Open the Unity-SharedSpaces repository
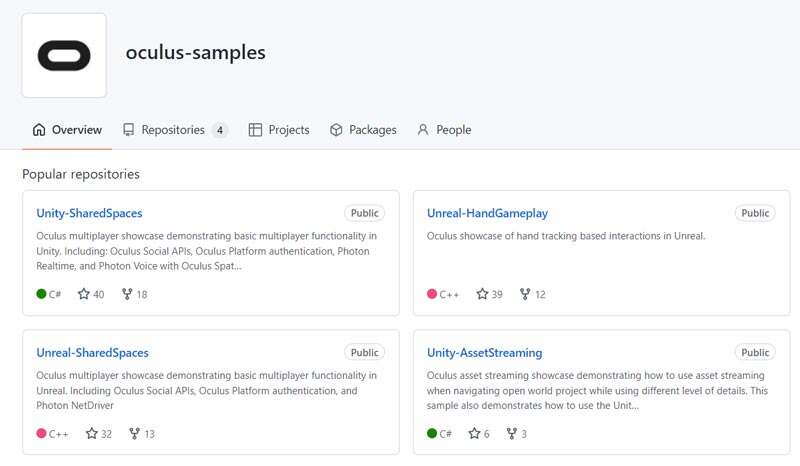Screen dimensions: 800x466 (x=89, y=213)
